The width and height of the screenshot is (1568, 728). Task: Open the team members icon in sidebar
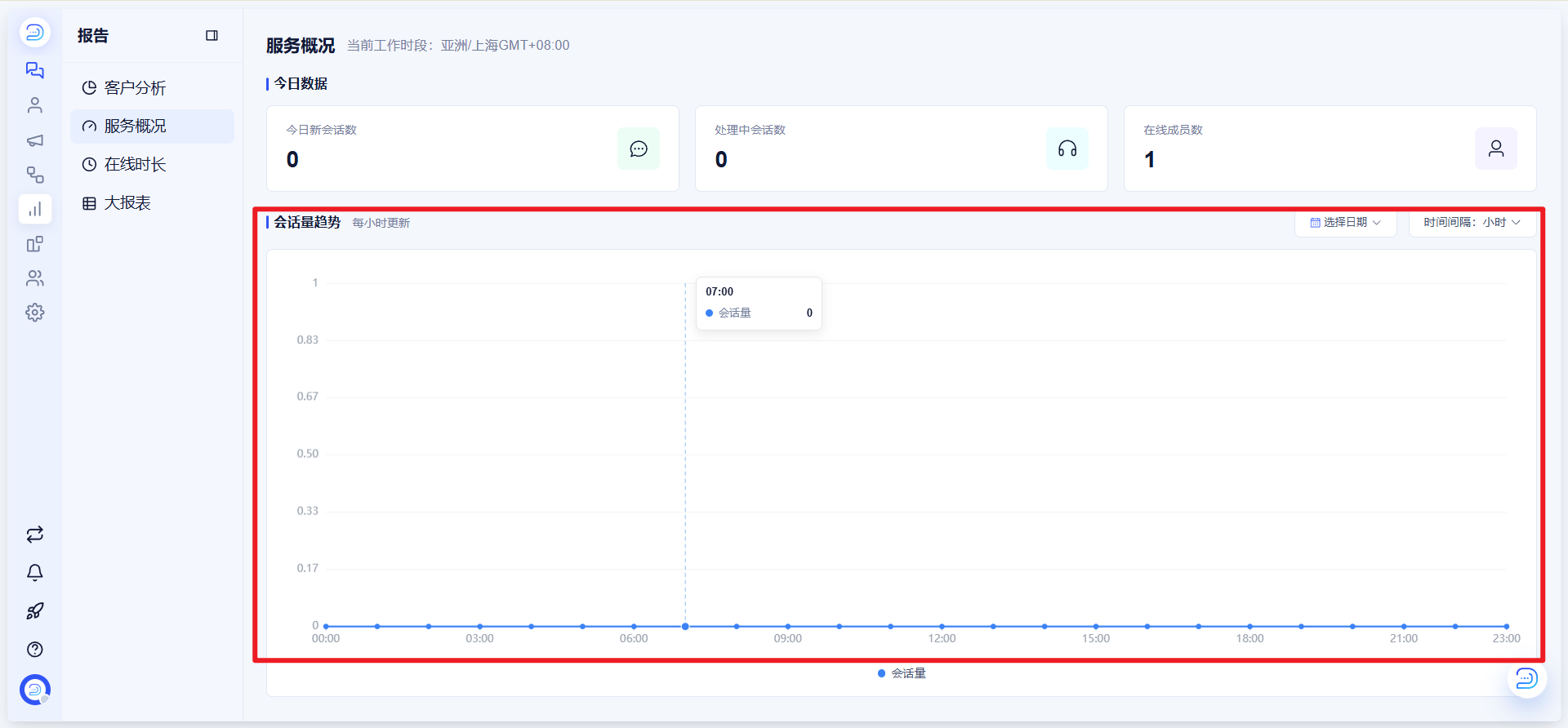pos(34,278)
